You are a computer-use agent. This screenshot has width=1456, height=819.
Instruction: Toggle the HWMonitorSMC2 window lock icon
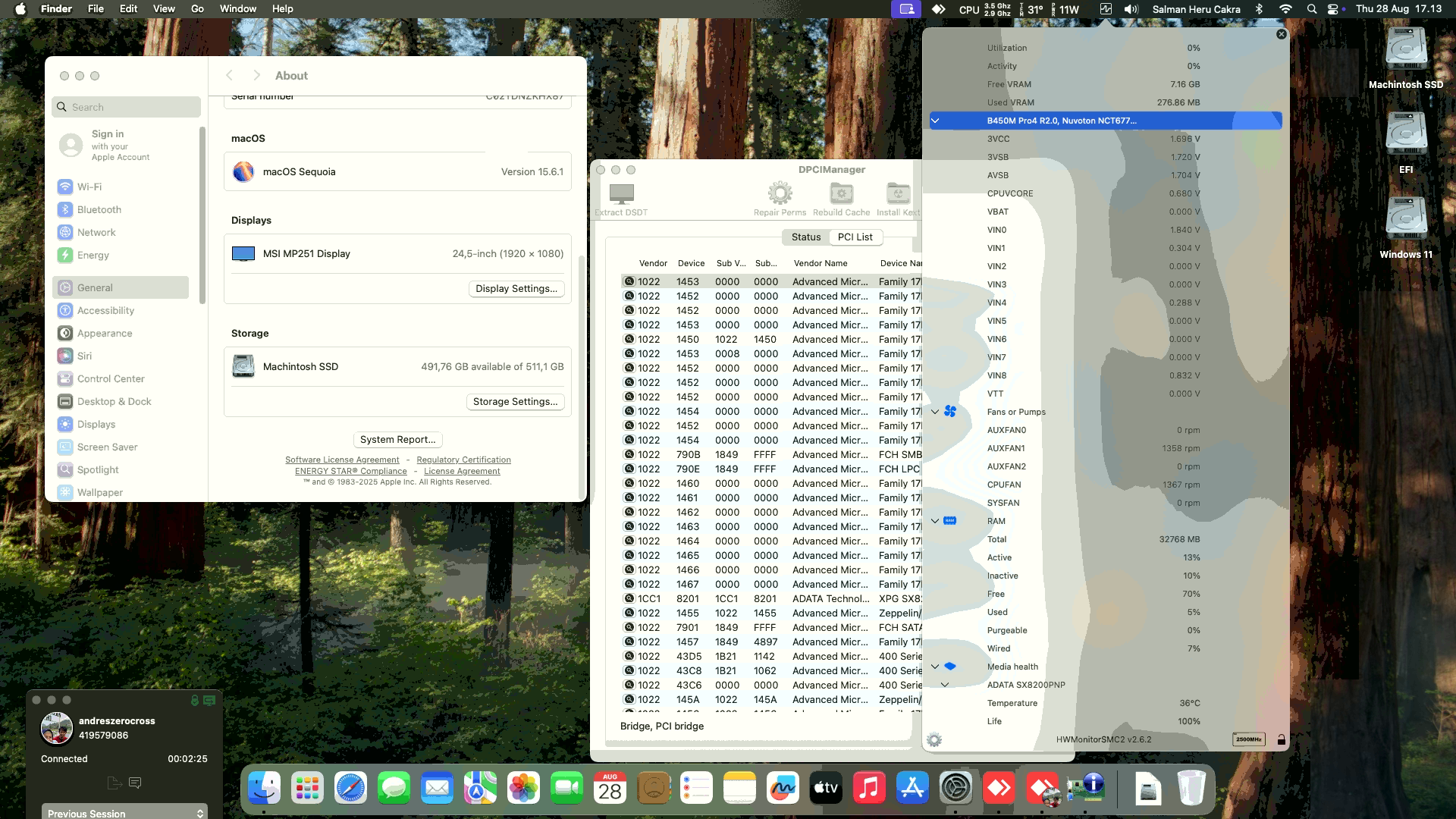coord(1281,740)
